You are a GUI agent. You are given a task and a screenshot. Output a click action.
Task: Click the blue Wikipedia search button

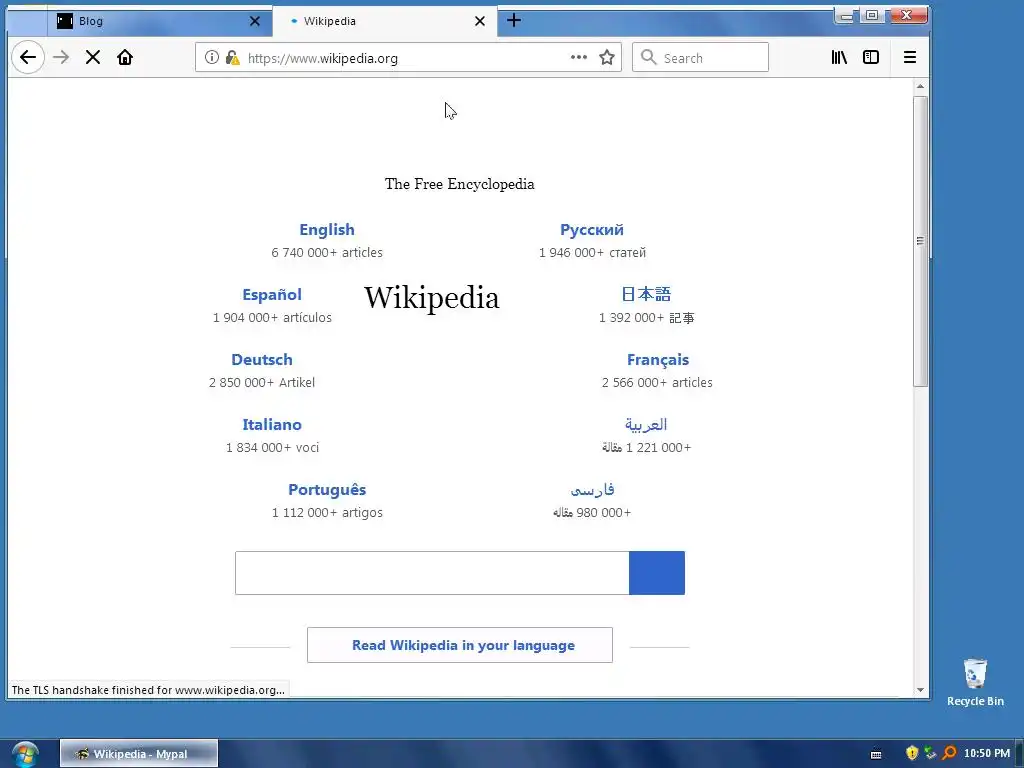(x=657, y=573)
